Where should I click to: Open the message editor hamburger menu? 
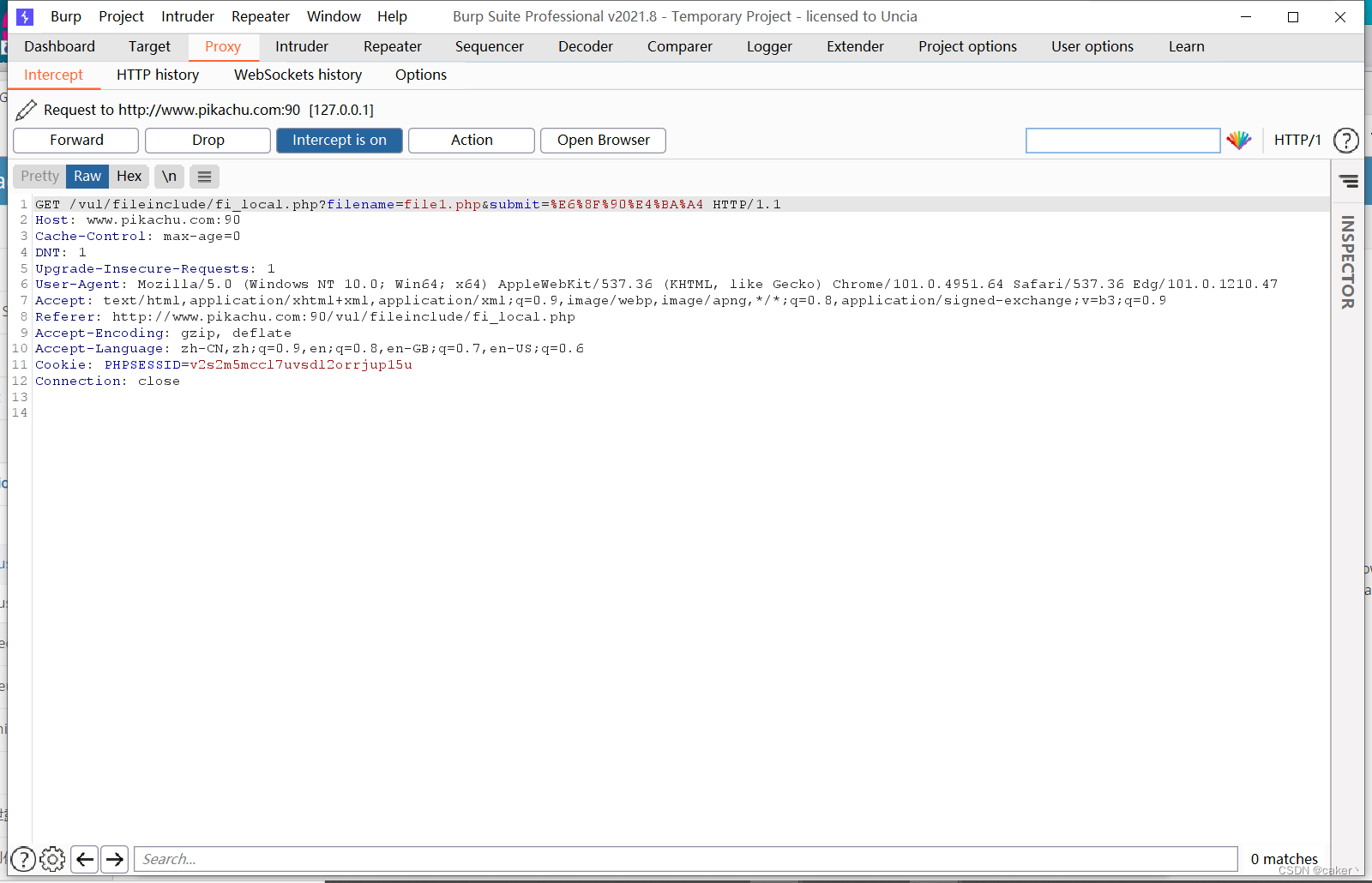[x=204, y=177]
